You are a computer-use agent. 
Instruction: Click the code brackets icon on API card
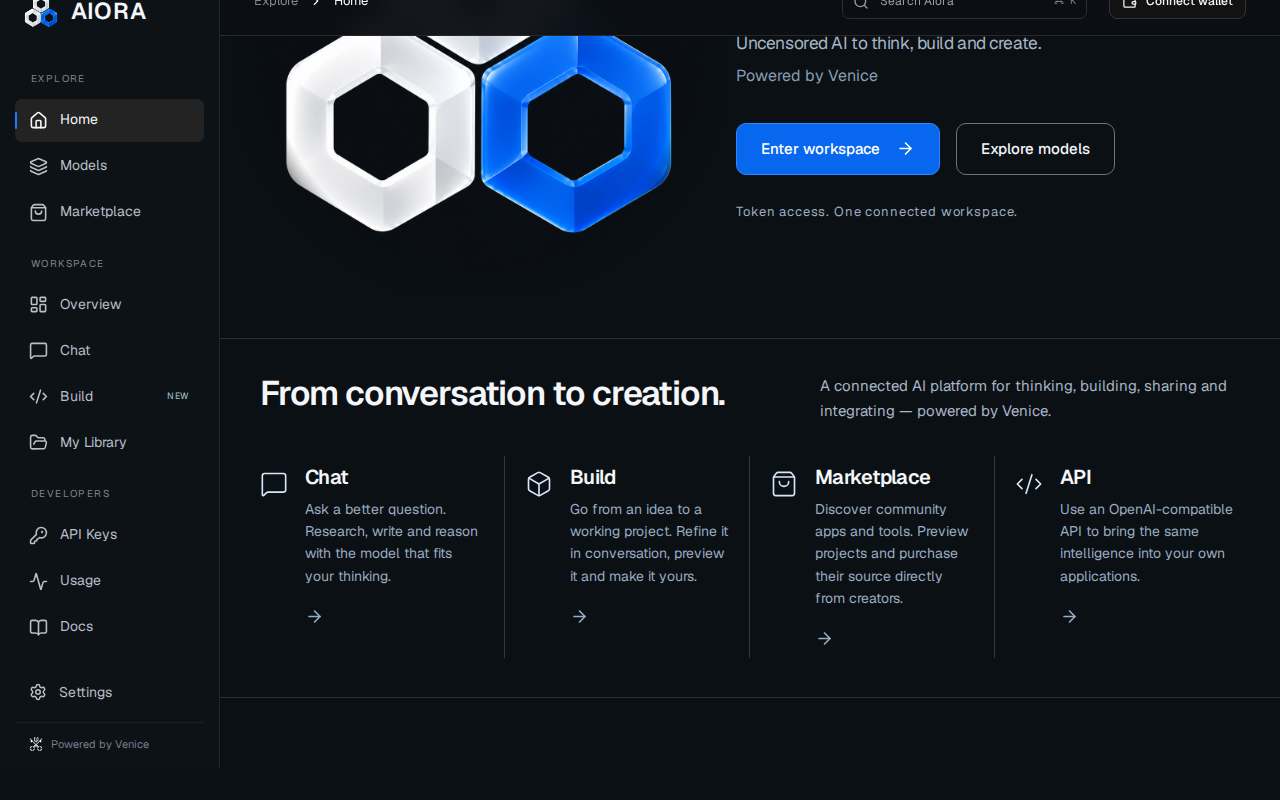[x=1029, y=484]
